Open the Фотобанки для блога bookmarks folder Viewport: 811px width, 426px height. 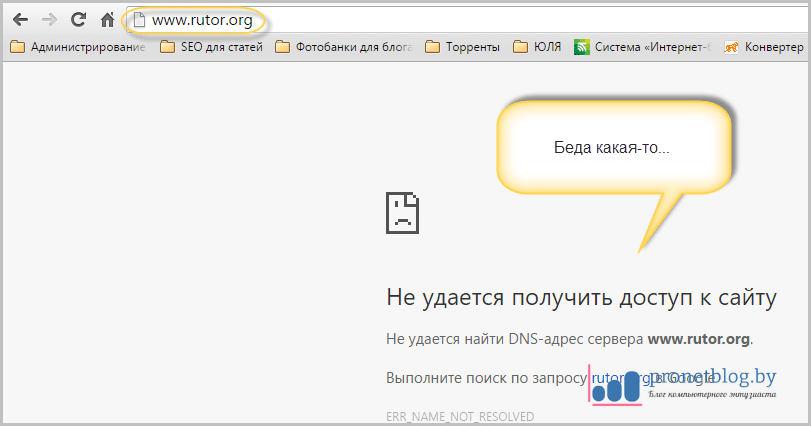click(x=344, y=47)
